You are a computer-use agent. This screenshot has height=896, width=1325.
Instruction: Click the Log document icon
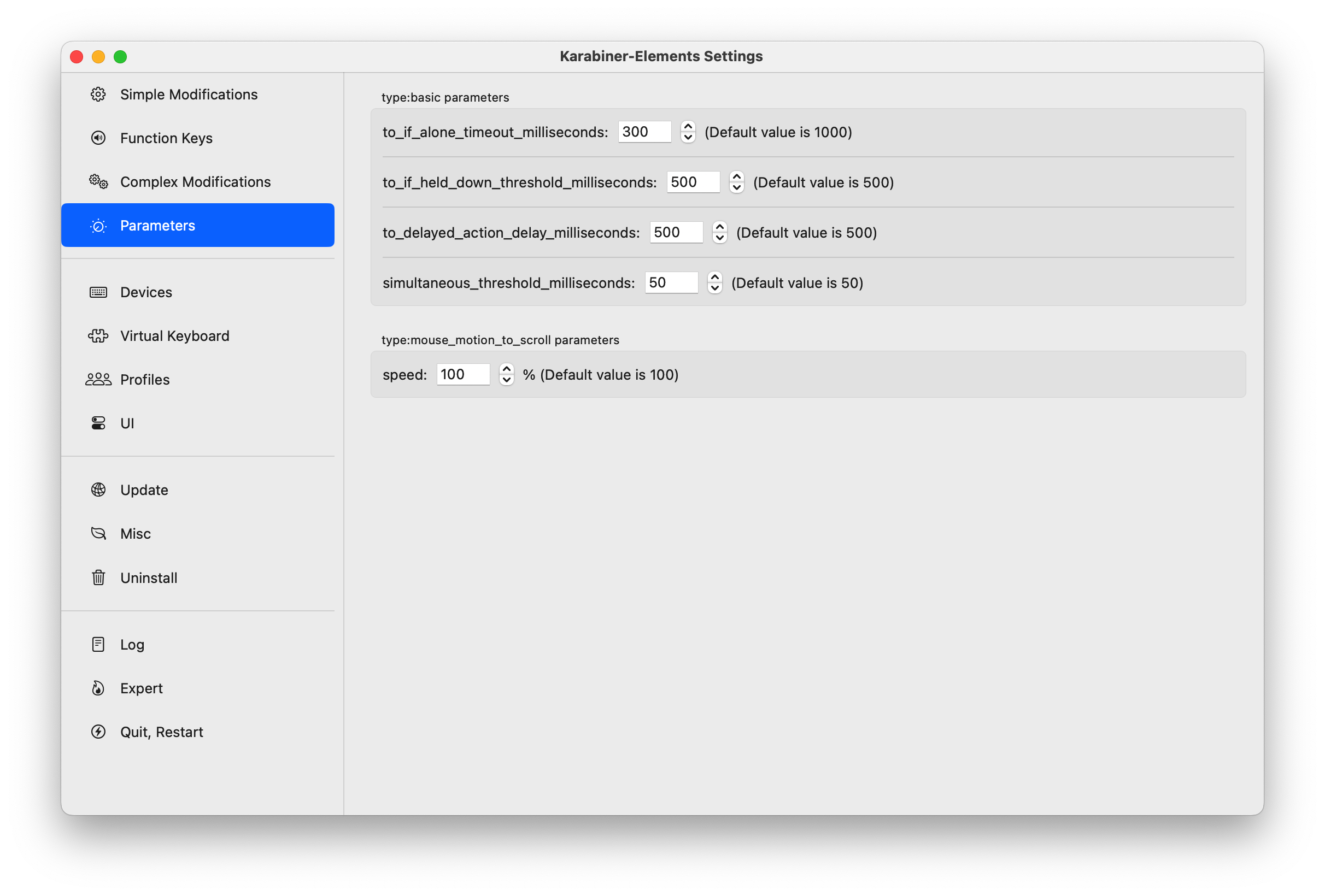98,645
